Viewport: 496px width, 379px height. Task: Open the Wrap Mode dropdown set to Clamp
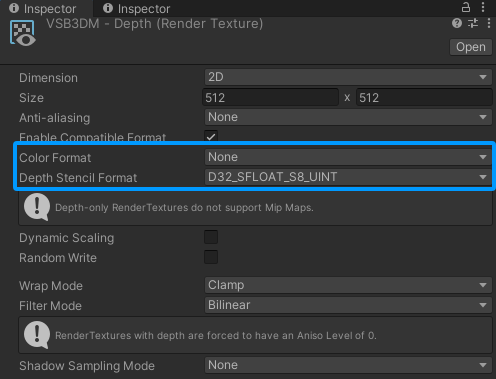[348, 285]
